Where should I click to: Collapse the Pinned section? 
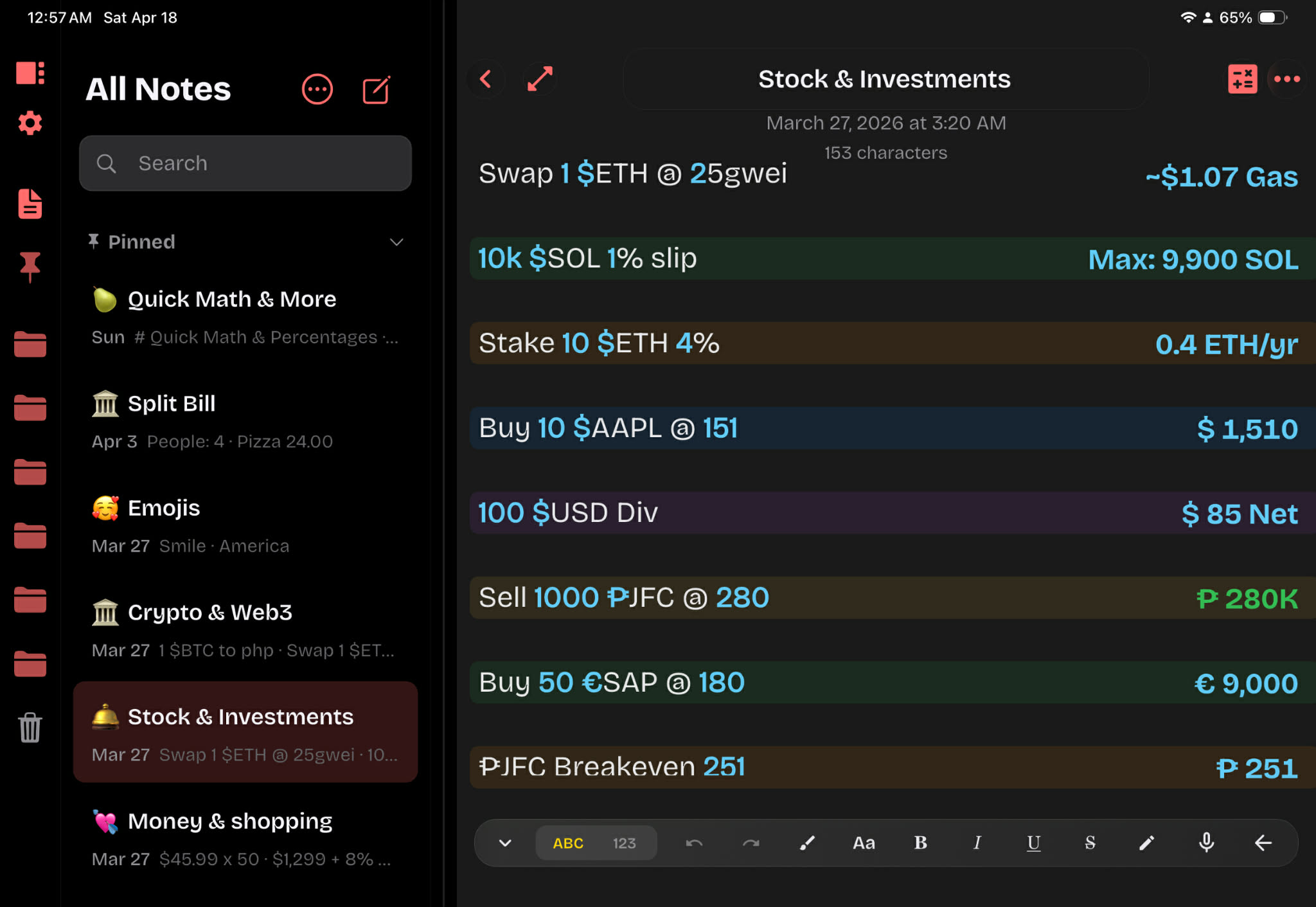396,242
